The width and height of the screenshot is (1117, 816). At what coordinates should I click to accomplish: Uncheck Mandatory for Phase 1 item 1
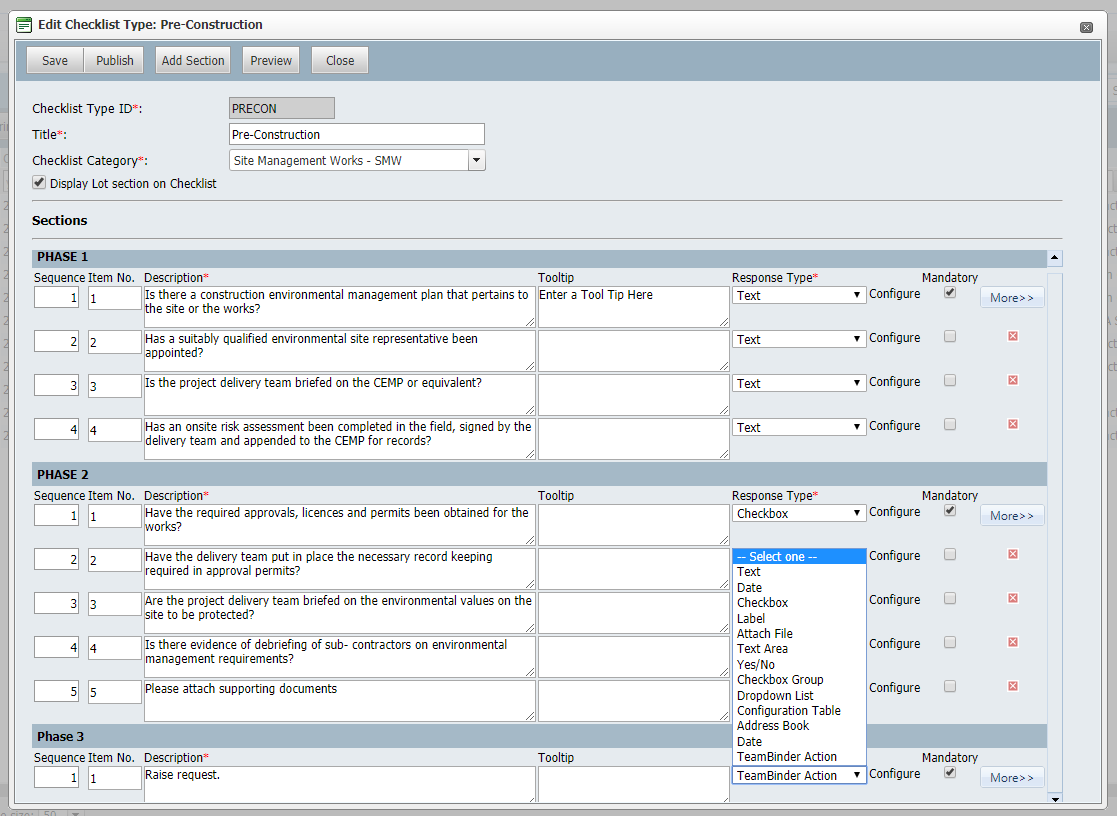(950, 293)
